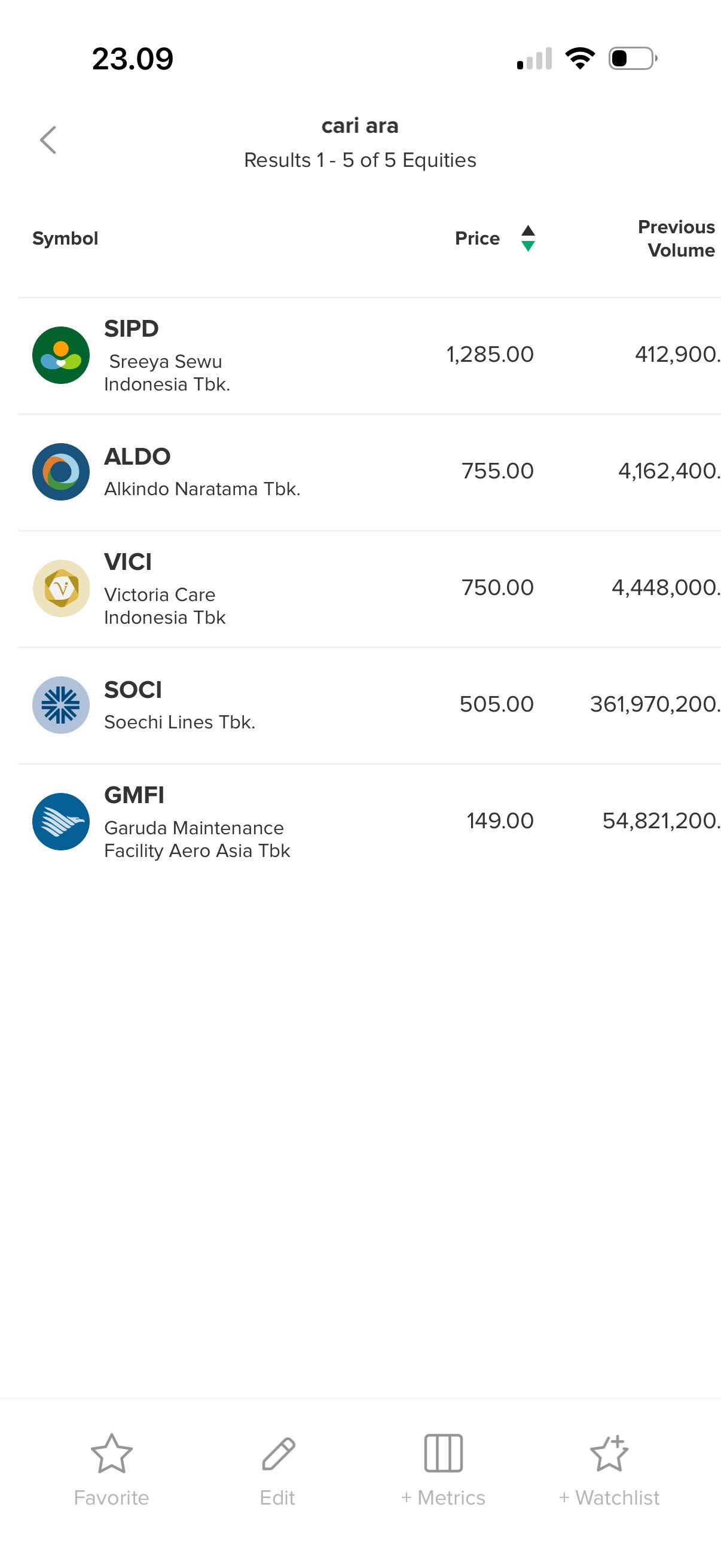721x1568 pixels.
Task: Open SIPD Sreeya Sewu Indonesia stock
Action: [x=167, y=362]
